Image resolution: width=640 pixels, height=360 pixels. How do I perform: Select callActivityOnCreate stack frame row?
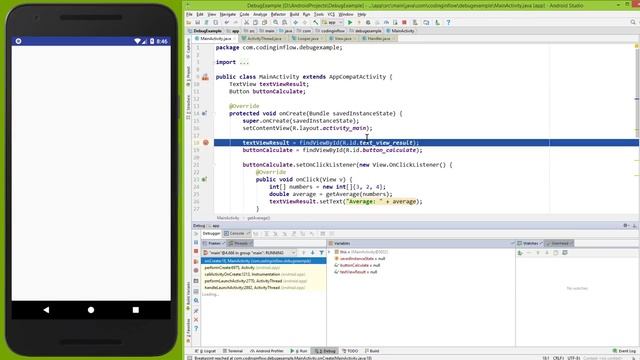(264, 274)
